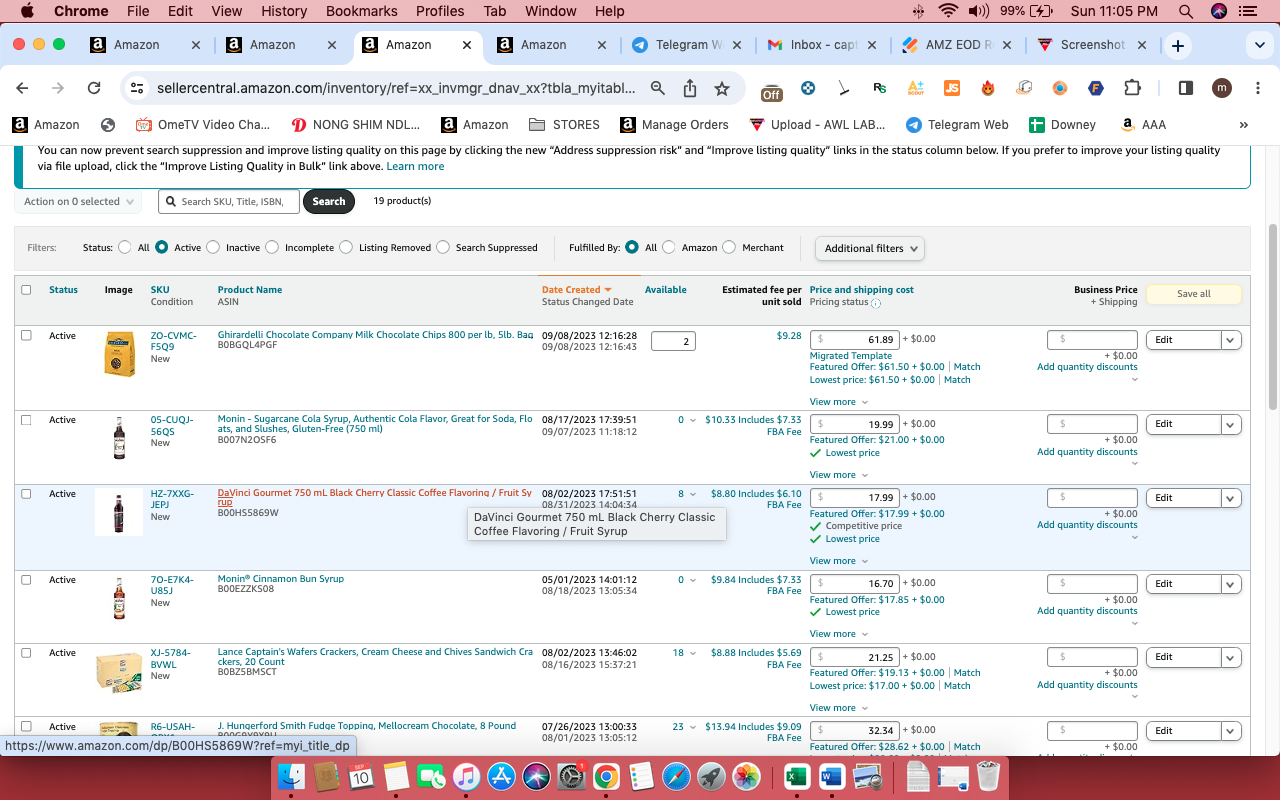1280x800 pixels.
Task: Click Edit for the Monin Sugarcane Cola row
Action: click(x=1184, y=424)
